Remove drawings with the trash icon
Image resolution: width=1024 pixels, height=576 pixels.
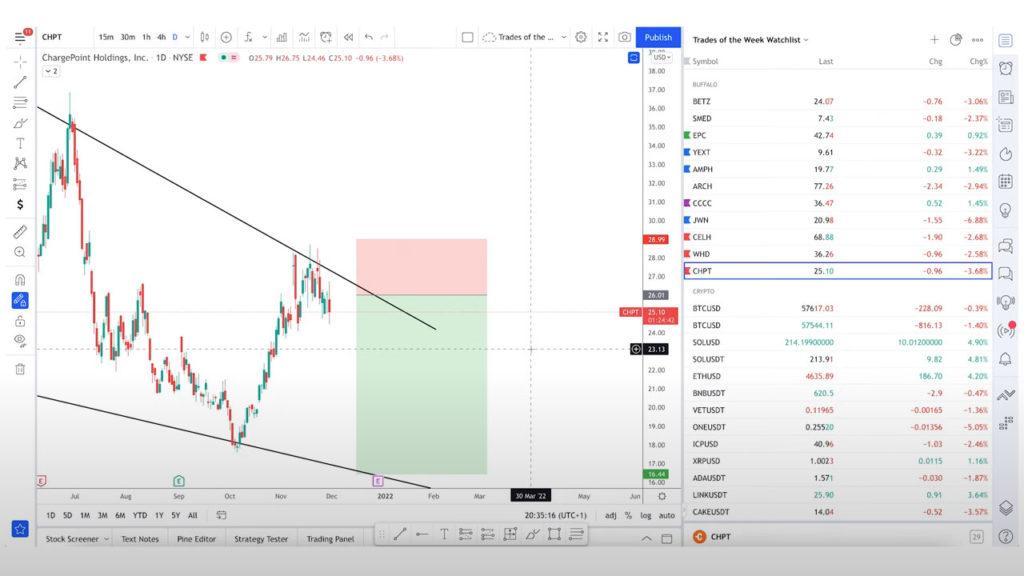[20, 369]
